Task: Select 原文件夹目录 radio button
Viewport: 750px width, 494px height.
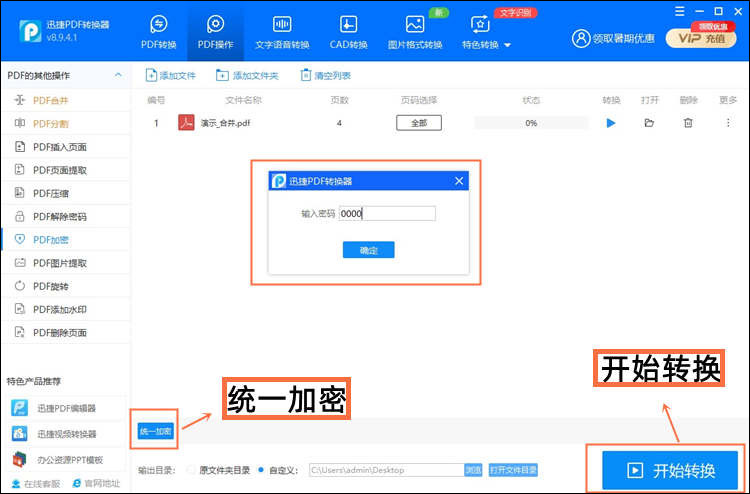Action: pyautogui.click(x=193, y=470)
